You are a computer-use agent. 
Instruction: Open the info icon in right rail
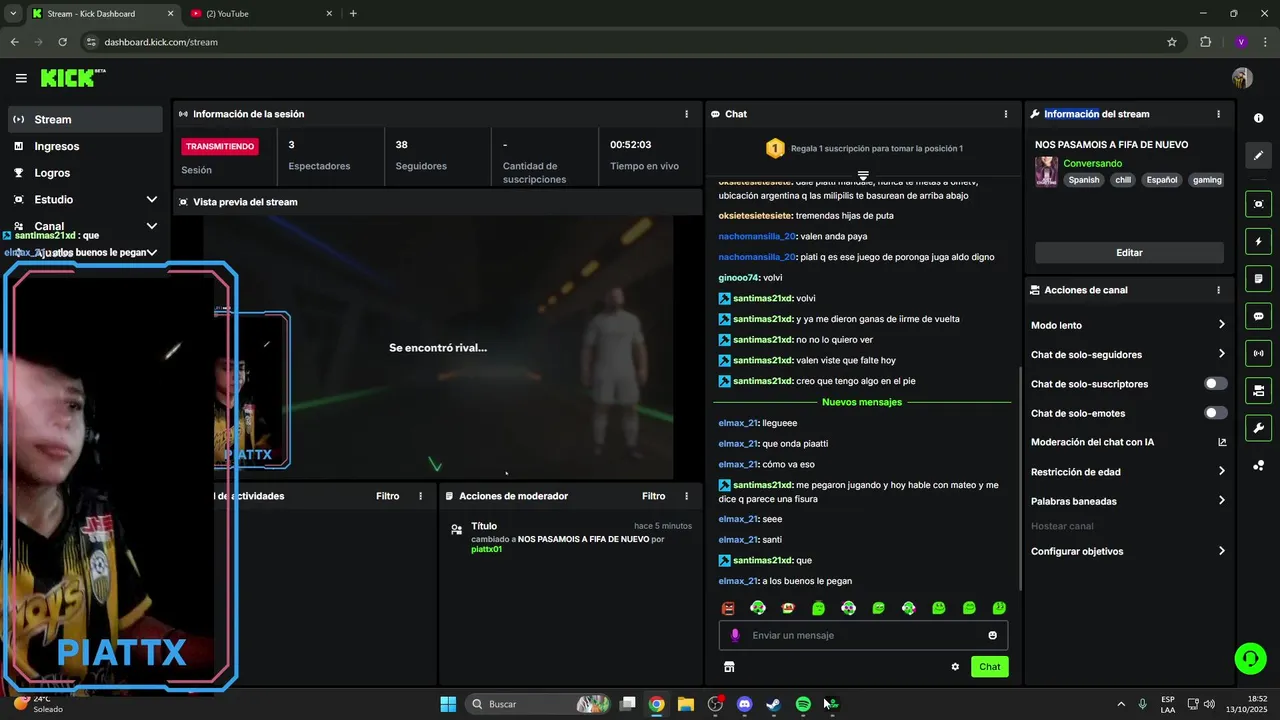pyautogui.click(x=1258, y=118)
